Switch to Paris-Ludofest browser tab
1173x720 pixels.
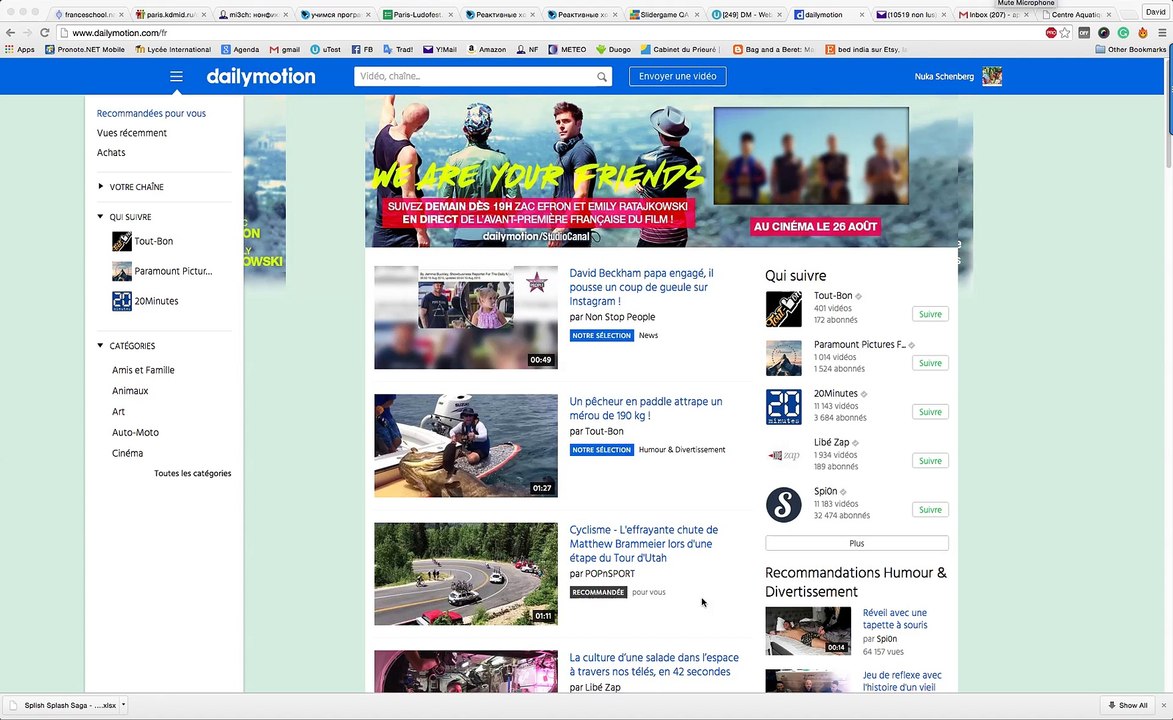pos(417,14)
